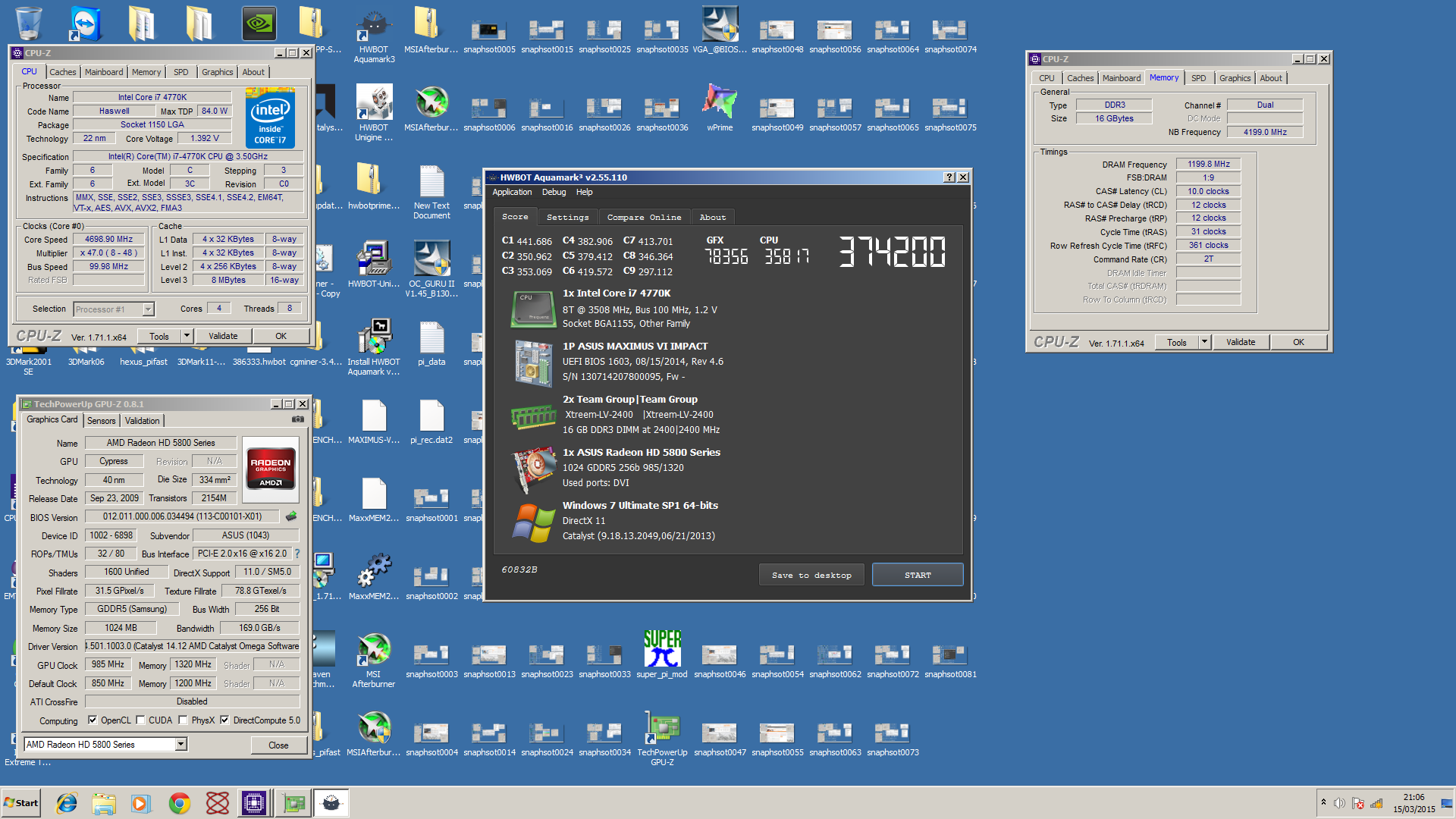1456x819 pixels.
Task: Click the Tools button in right CPU-Z
Action: [1177, 342]
